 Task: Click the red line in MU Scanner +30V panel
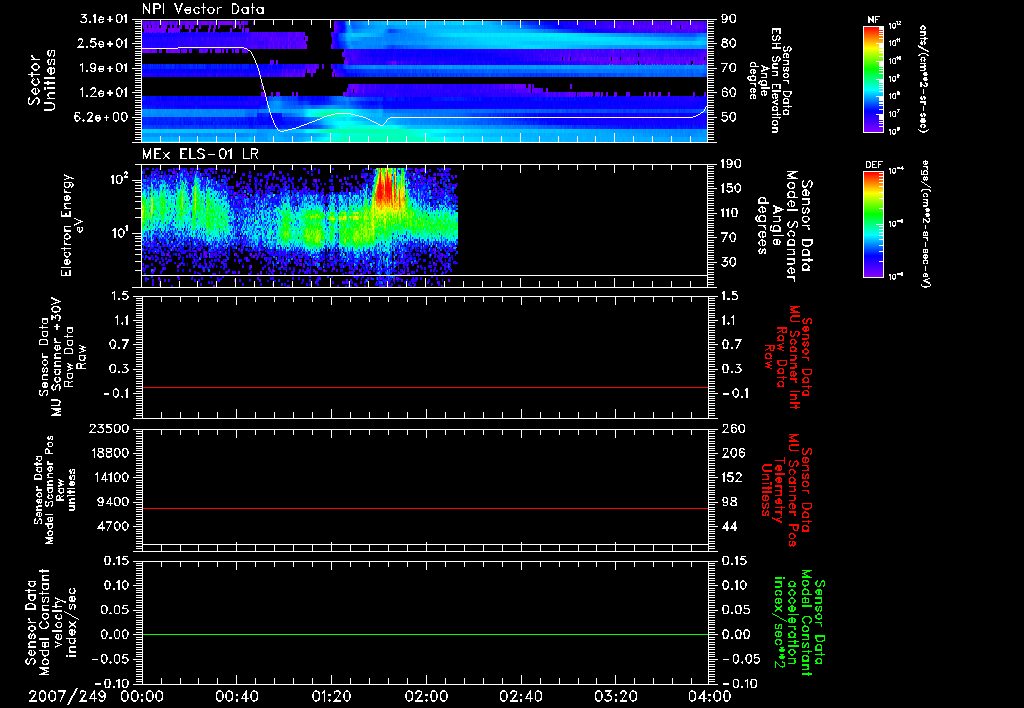pos(425,387)
